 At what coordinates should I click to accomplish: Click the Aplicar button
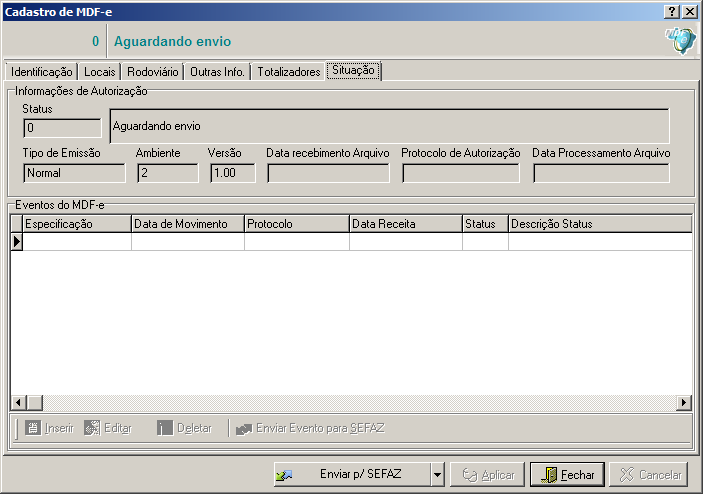[x=487, y=475]
